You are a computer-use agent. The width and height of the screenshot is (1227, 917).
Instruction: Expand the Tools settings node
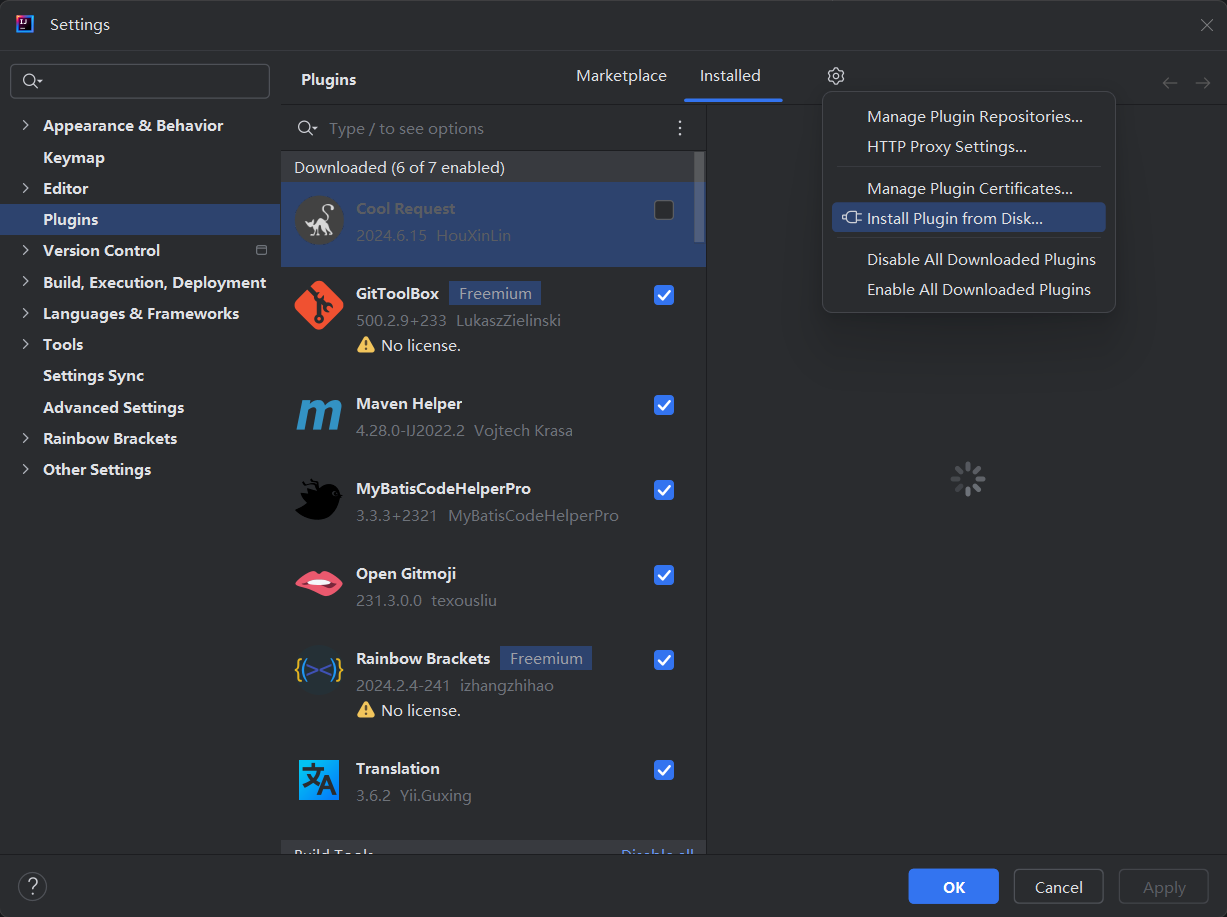[x=26, y=344]
